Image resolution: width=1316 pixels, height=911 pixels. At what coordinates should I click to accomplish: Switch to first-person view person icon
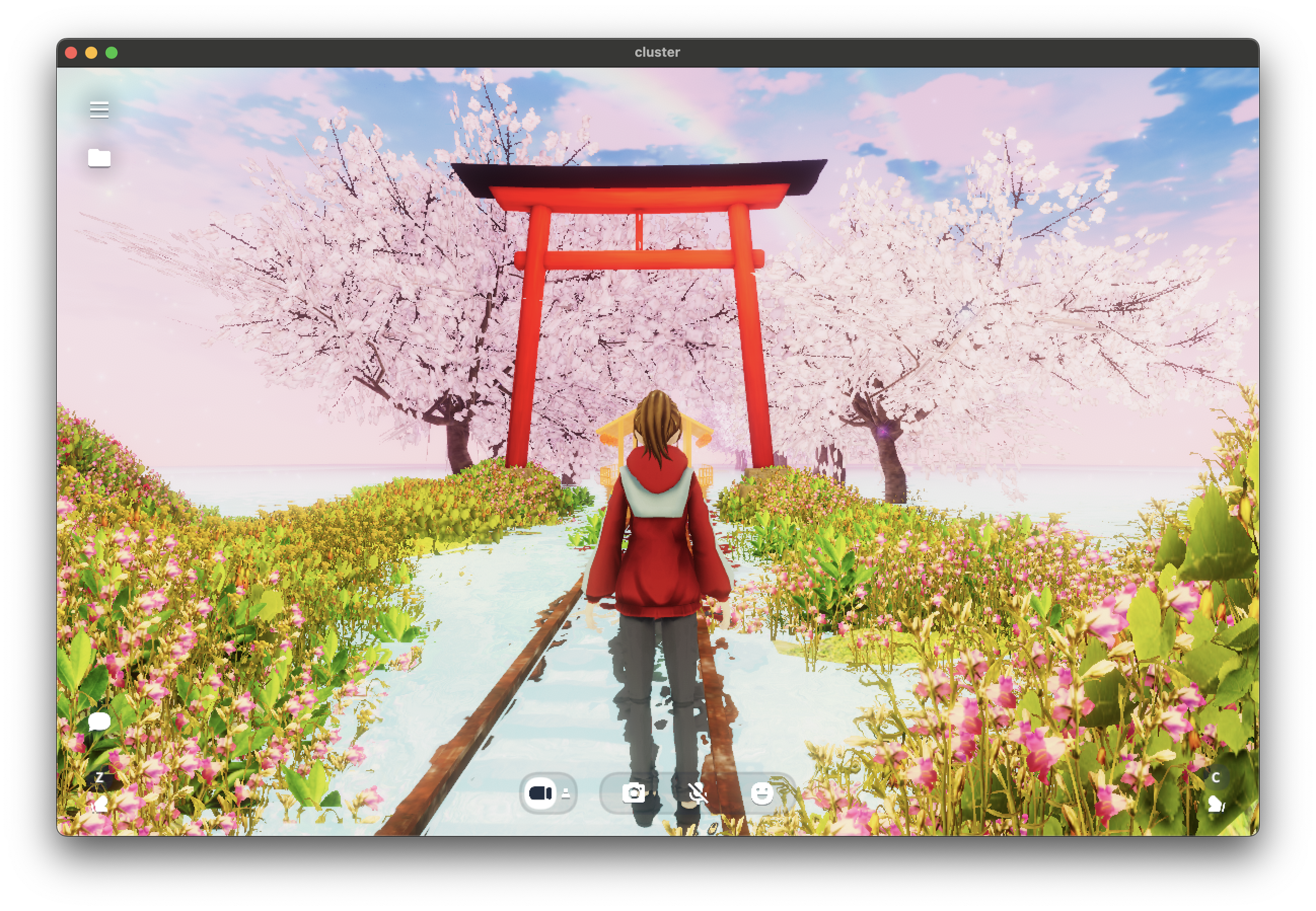[x=566, y=793]
